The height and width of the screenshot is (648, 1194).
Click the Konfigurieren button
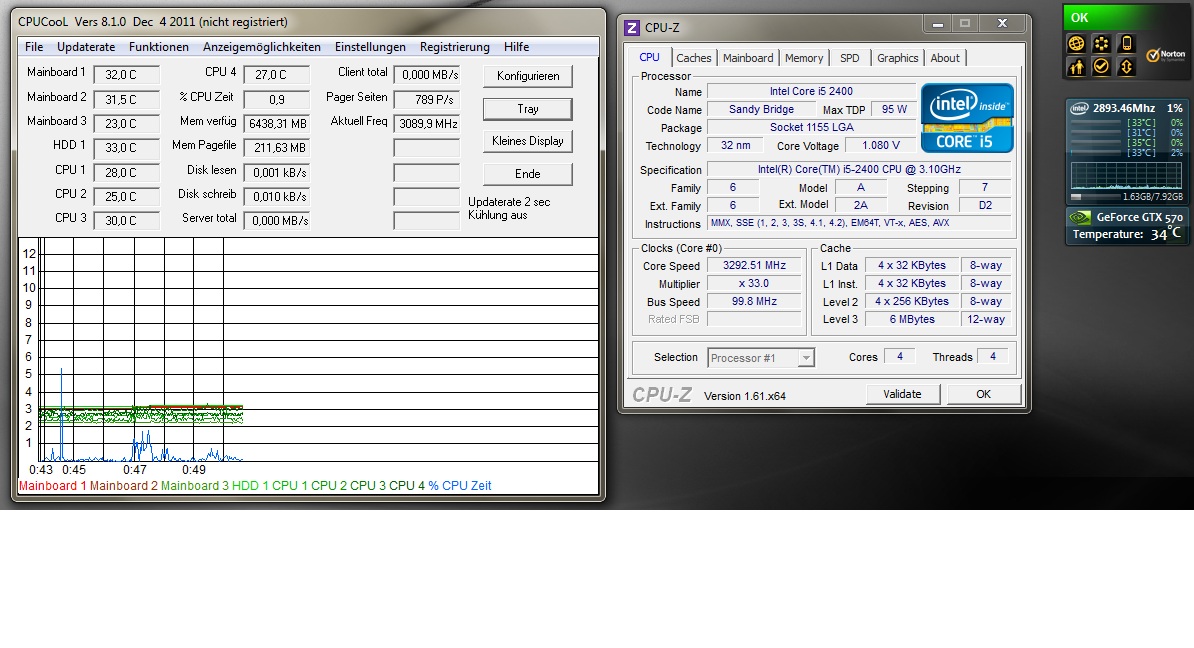tap(528, 76)
